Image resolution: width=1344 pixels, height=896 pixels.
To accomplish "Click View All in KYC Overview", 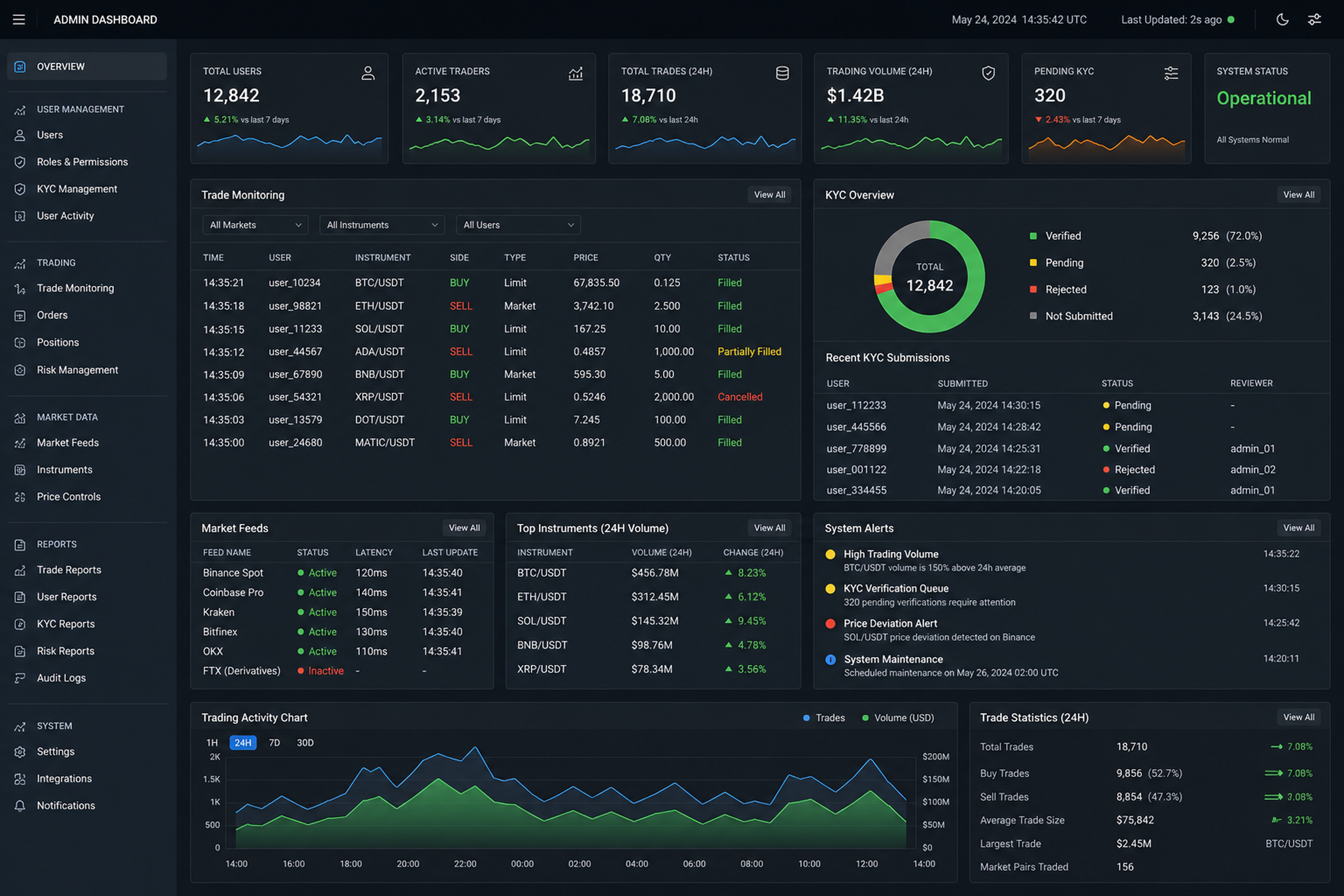I will point(1298,195).
